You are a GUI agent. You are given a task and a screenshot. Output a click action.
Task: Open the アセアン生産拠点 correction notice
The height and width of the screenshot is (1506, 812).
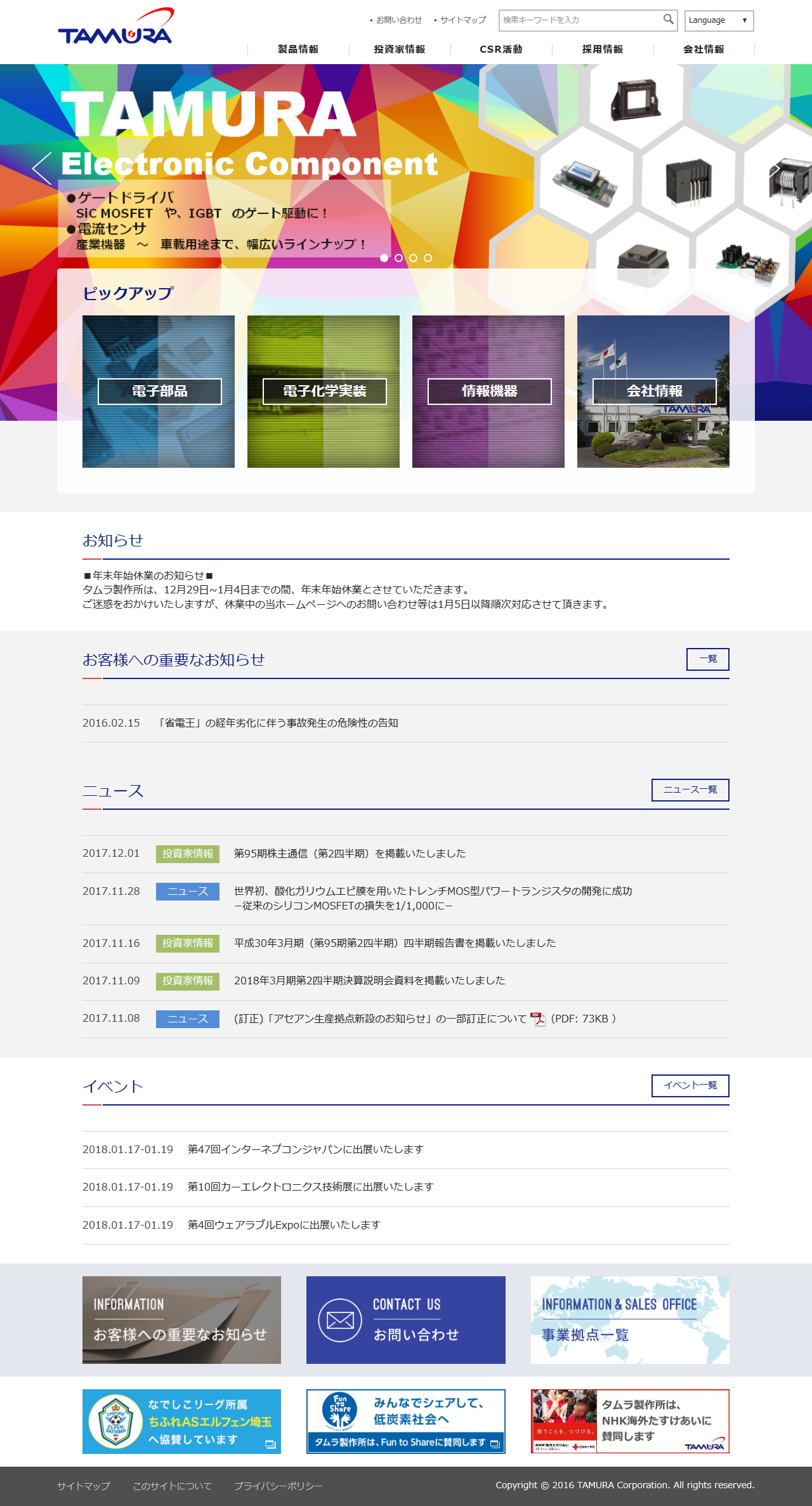click(x=381, y=1019)
